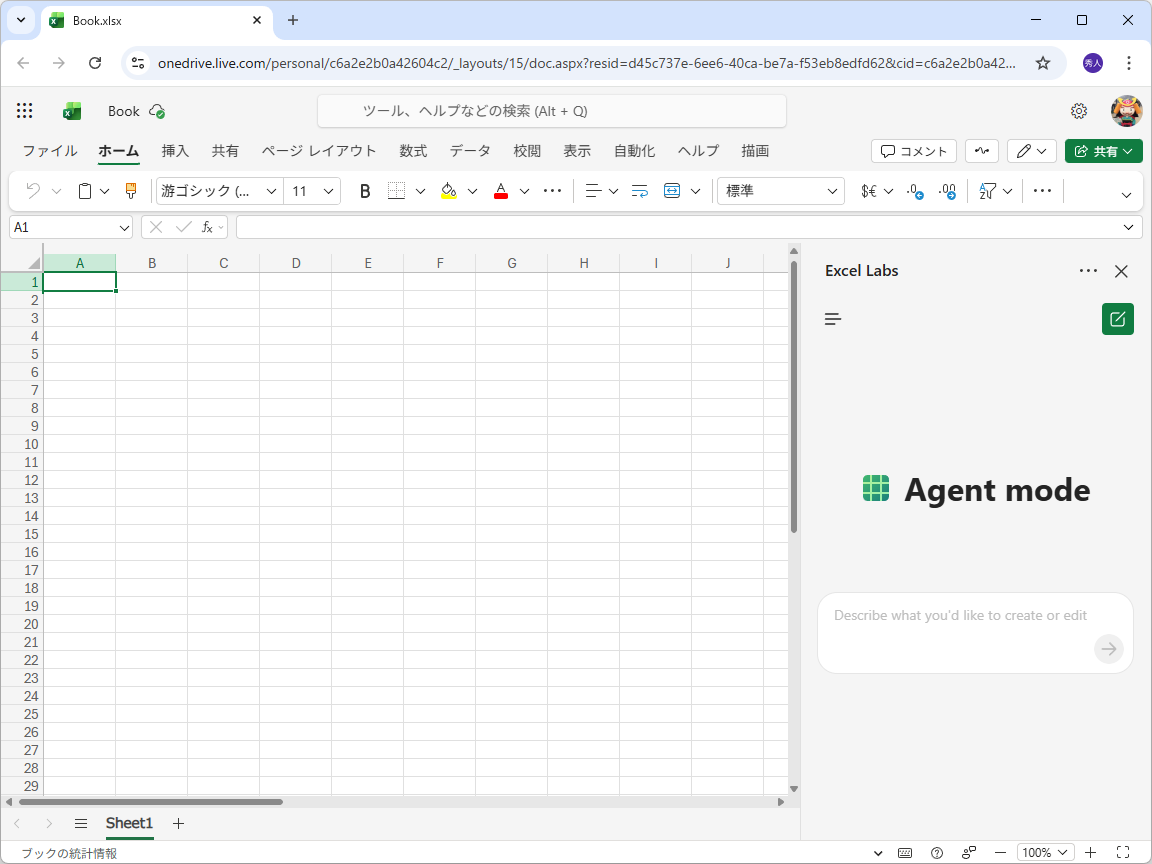The width and height of the screenshot is (1152, 864).
Task: Expand the formula bar chevron
Action: [1128, 227]
